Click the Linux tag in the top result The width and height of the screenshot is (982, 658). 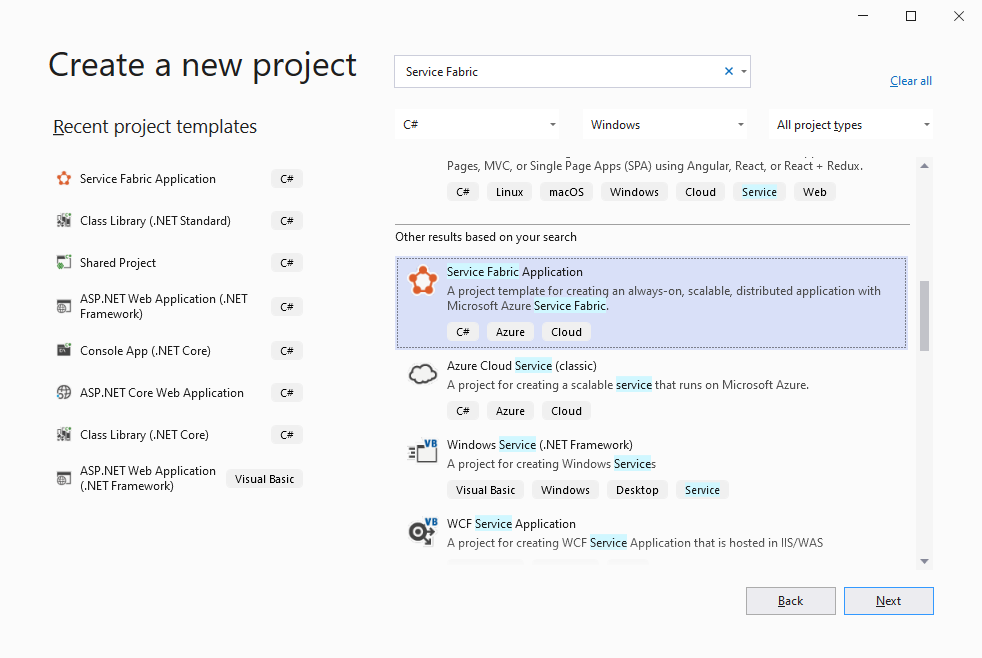[x=509, y=192]
